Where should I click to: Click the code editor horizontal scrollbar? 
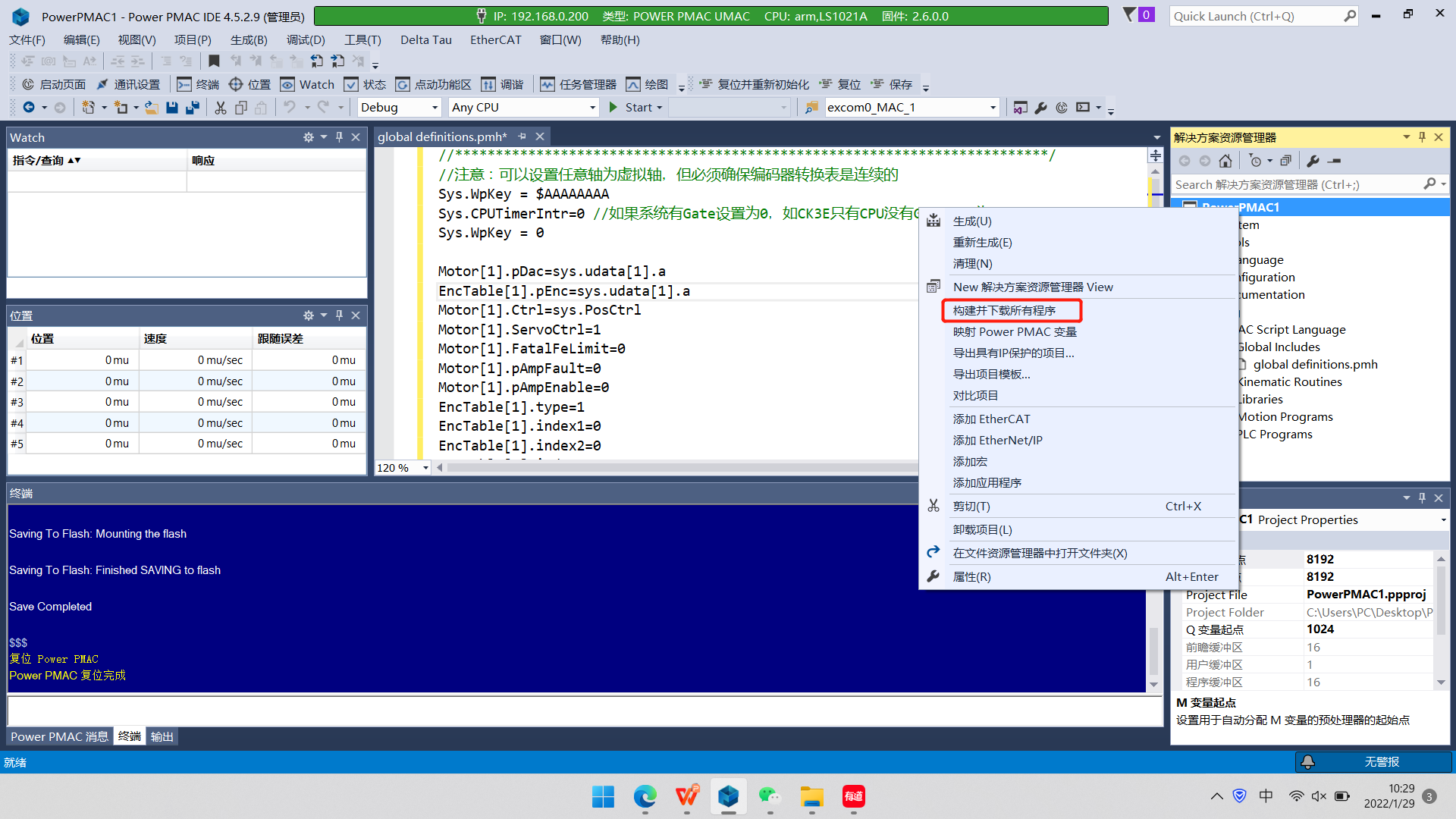click(x=682, y=468)
